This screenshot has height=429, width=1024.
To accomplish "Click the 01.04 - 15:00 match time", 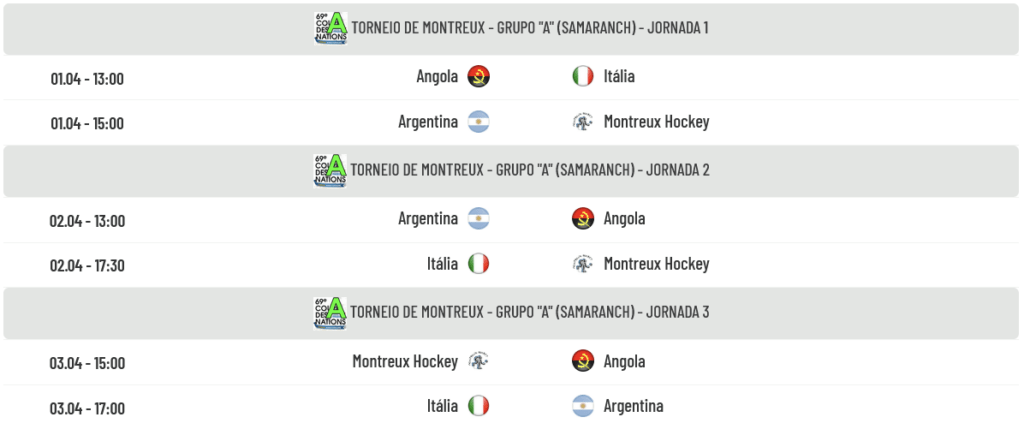I will pyautogui.click(x=87, y=124).
